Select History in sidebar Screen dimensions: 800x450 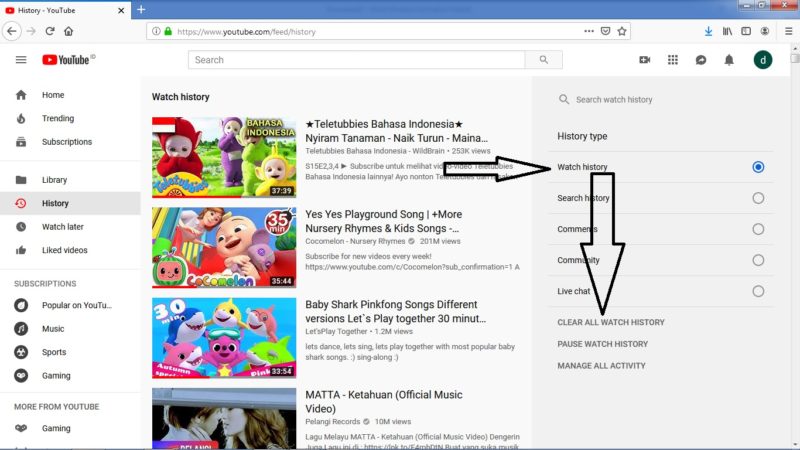pyautogui.click(x=70, y=203)
